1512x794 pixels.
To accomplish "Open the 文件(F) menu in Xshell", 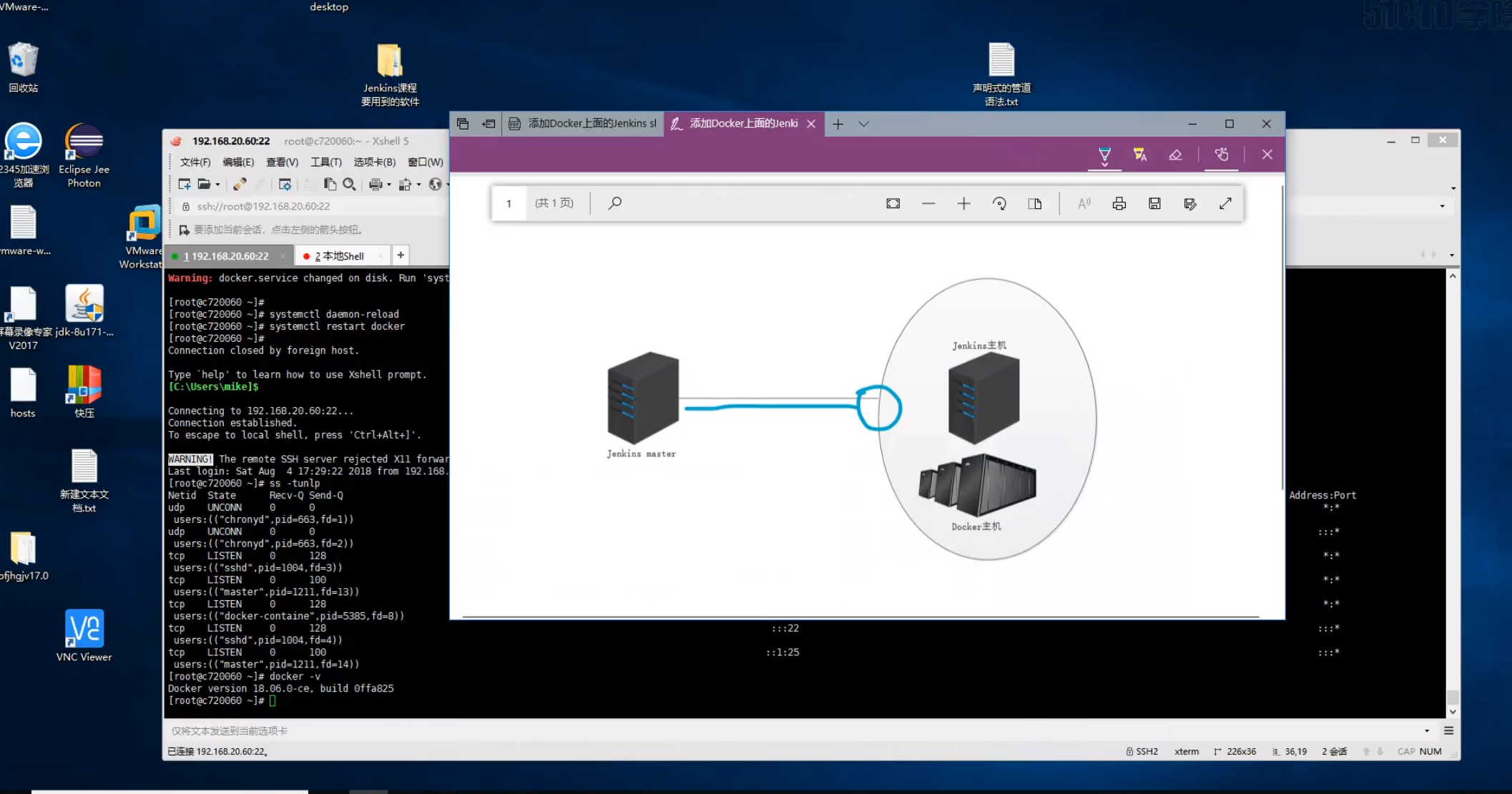I will click(x=195, y=162).
